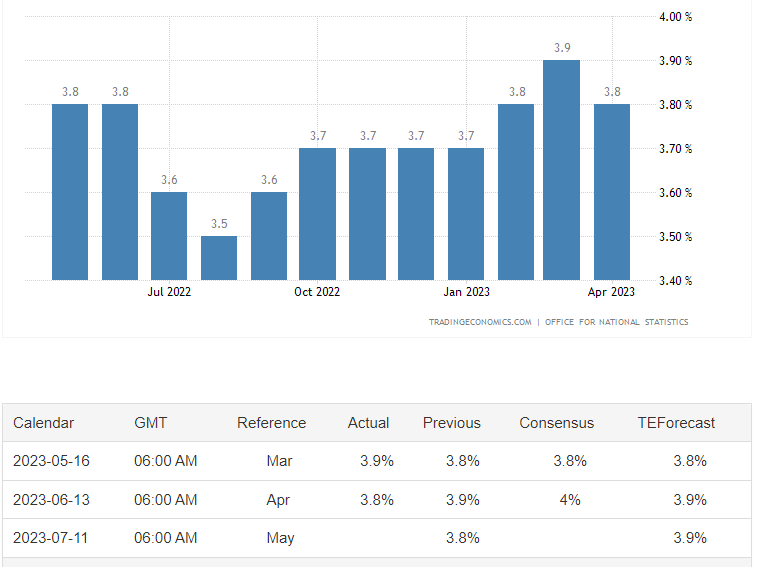Select the Jul 2022 bar showing 3.6
766x567 pixels.
(169, 236)
